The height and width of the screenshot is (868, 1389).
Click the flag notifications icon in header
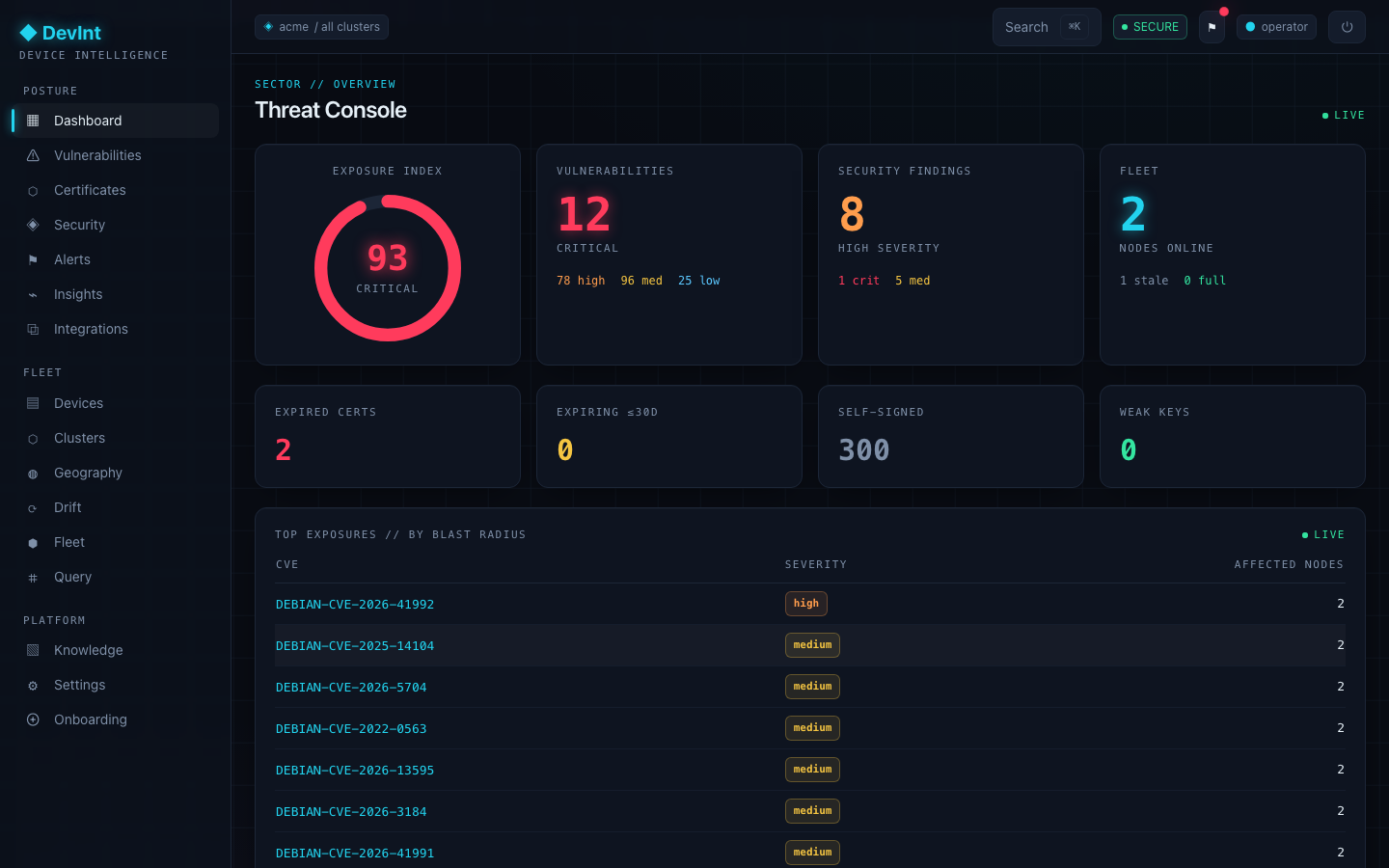1212,27
